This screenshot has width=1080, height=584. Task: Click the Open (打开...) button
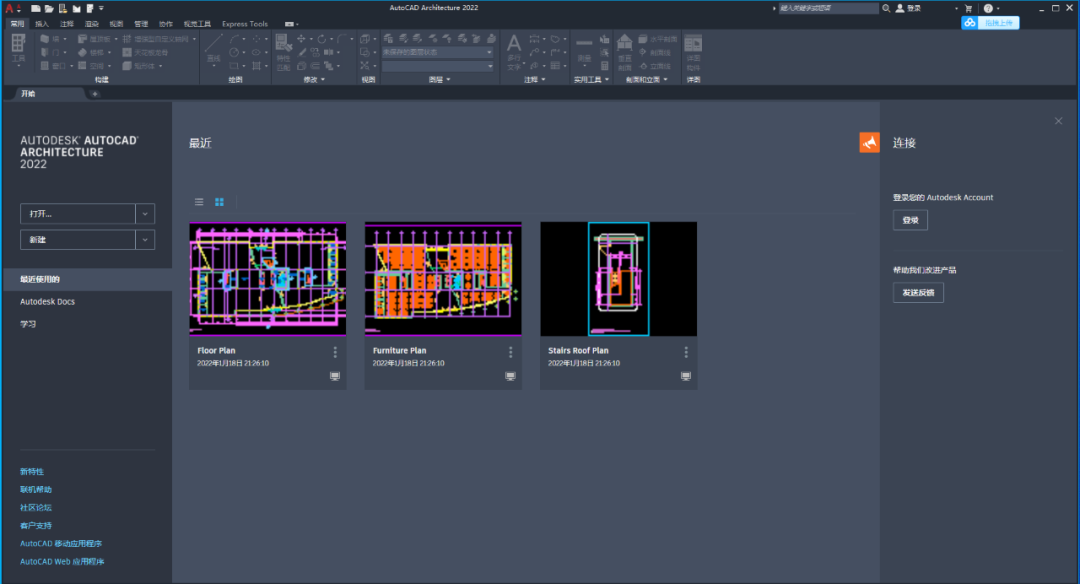(x=78, y=214)
